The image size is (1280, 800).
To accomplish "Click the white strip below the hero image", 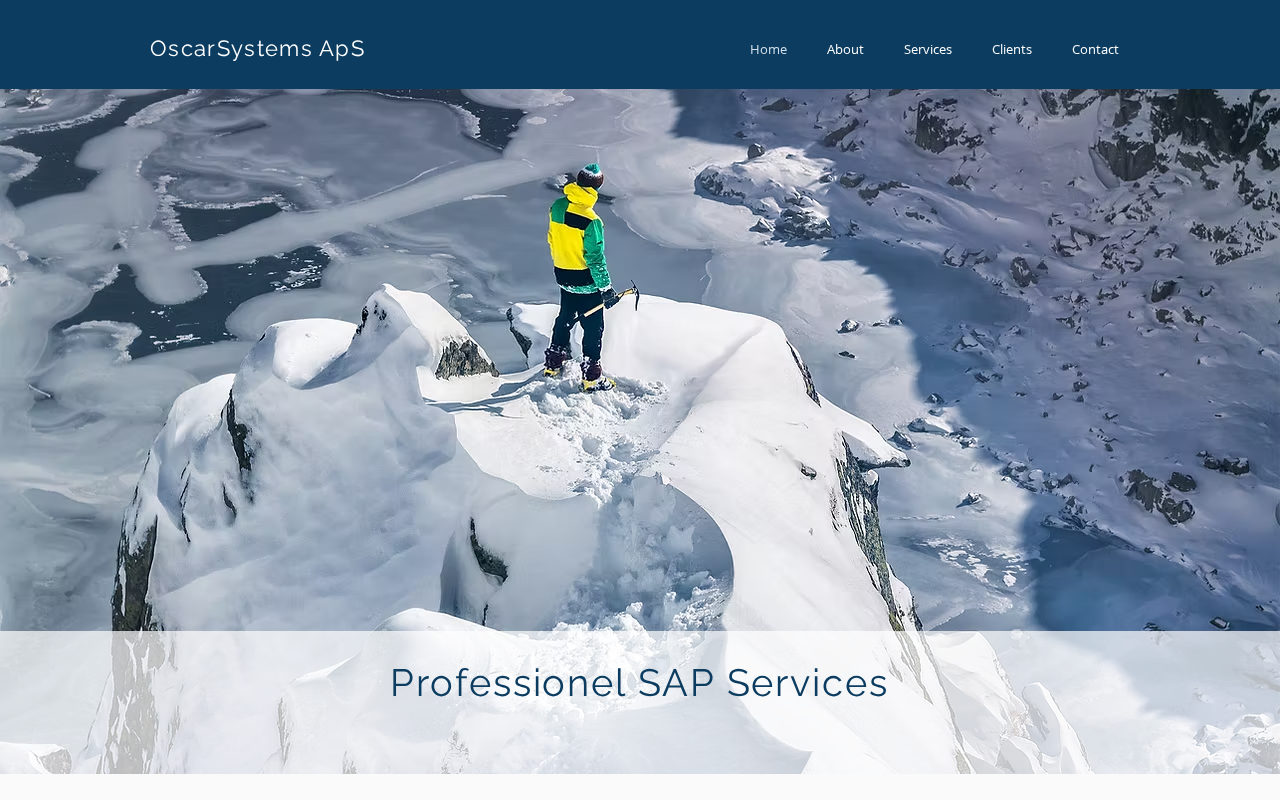I will pos(640,787).
